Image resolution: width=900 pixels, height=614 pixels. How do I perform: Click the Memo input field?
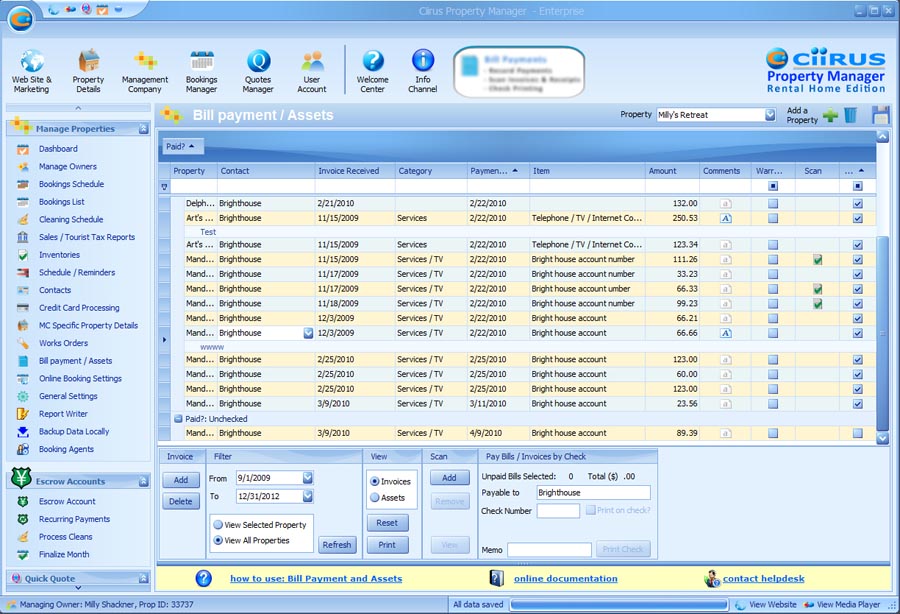click(549, 550)
